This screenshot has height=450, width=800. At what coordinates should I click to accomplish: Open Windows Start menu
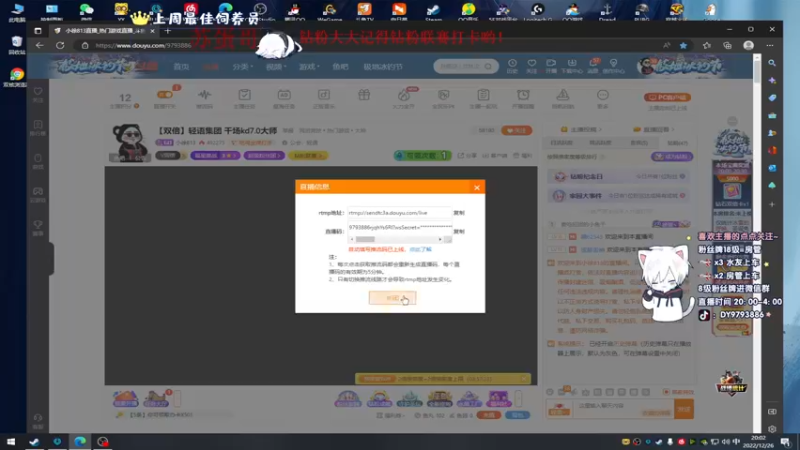point(11,441)
